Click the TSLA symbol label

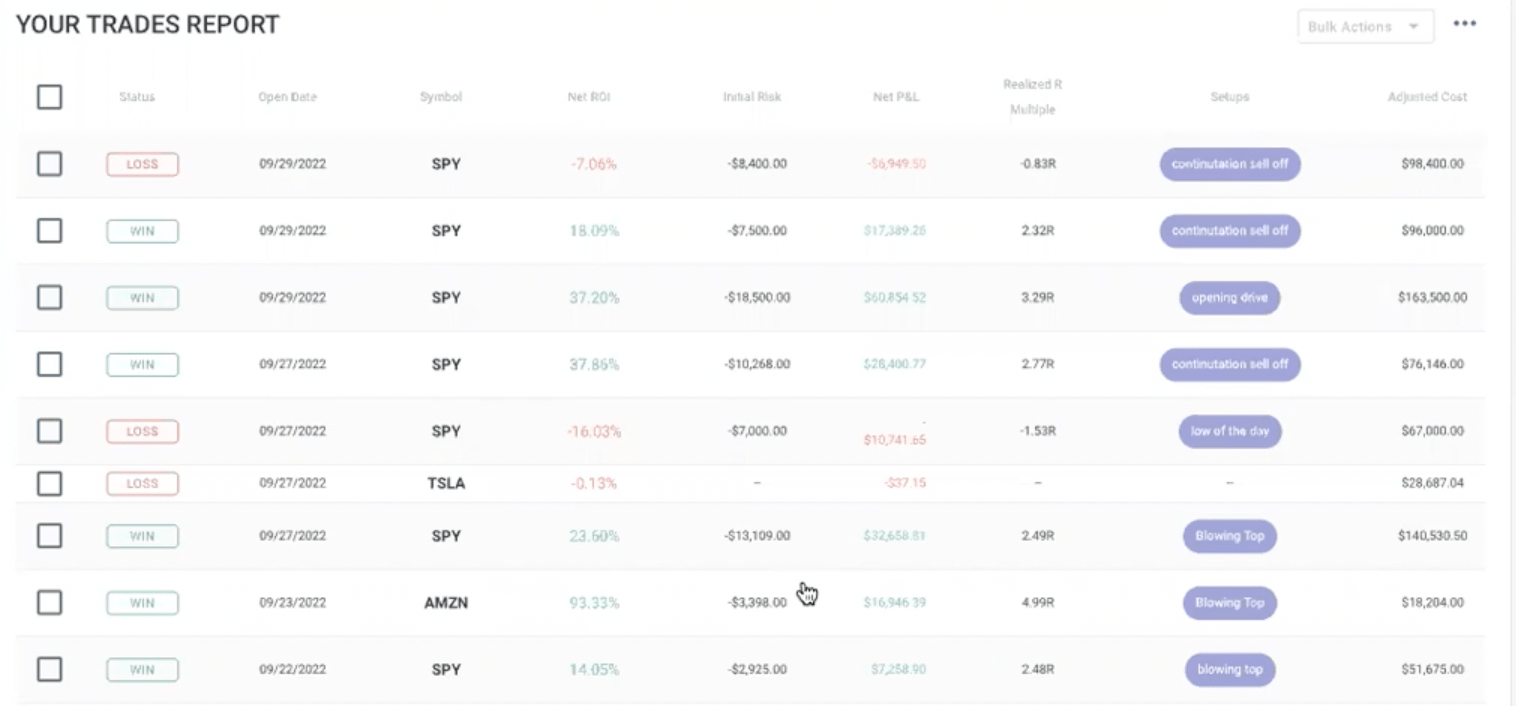click(x=445, y=483)
